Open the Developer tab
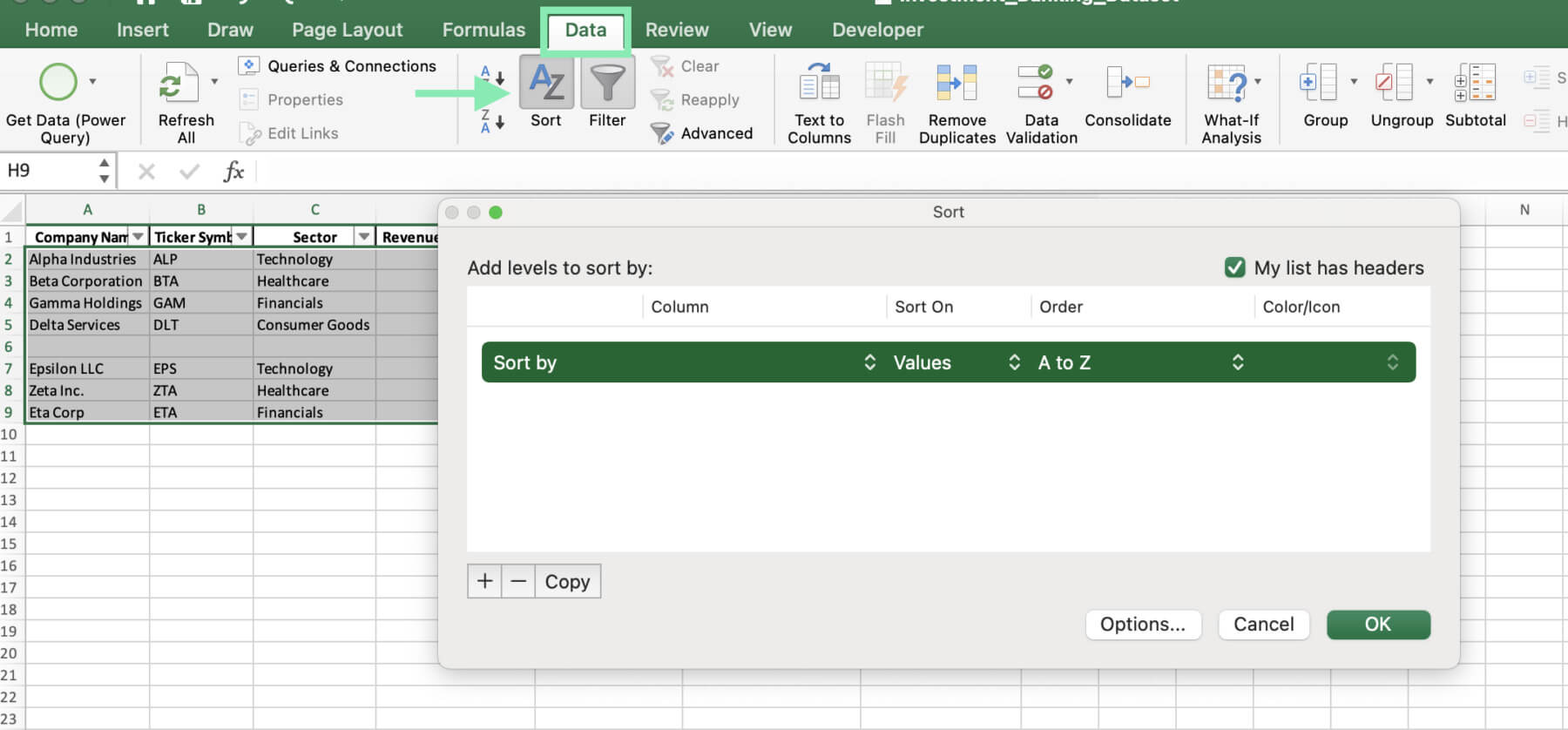1568x730 pixels. [x=877, y=30]
